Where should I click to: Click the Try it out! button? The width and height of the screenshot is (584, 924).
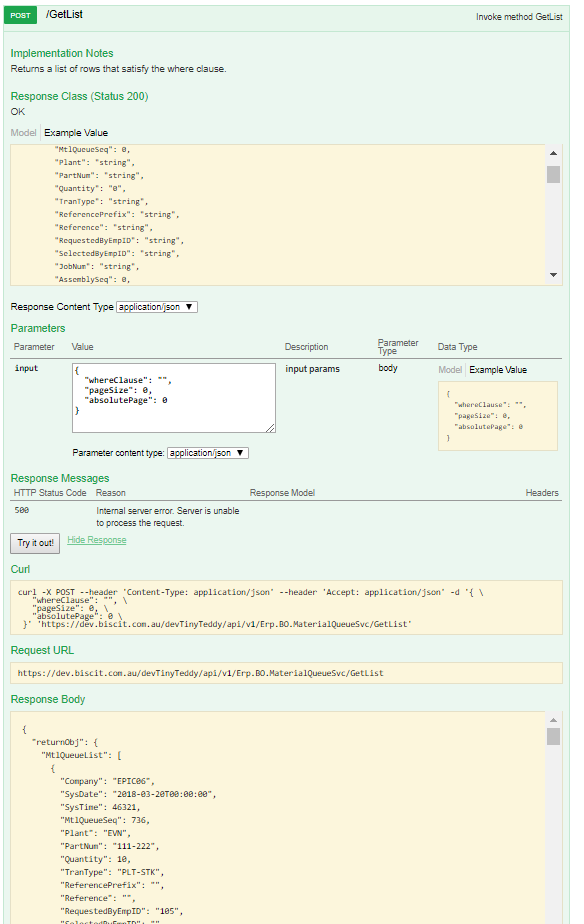(35, 543)
